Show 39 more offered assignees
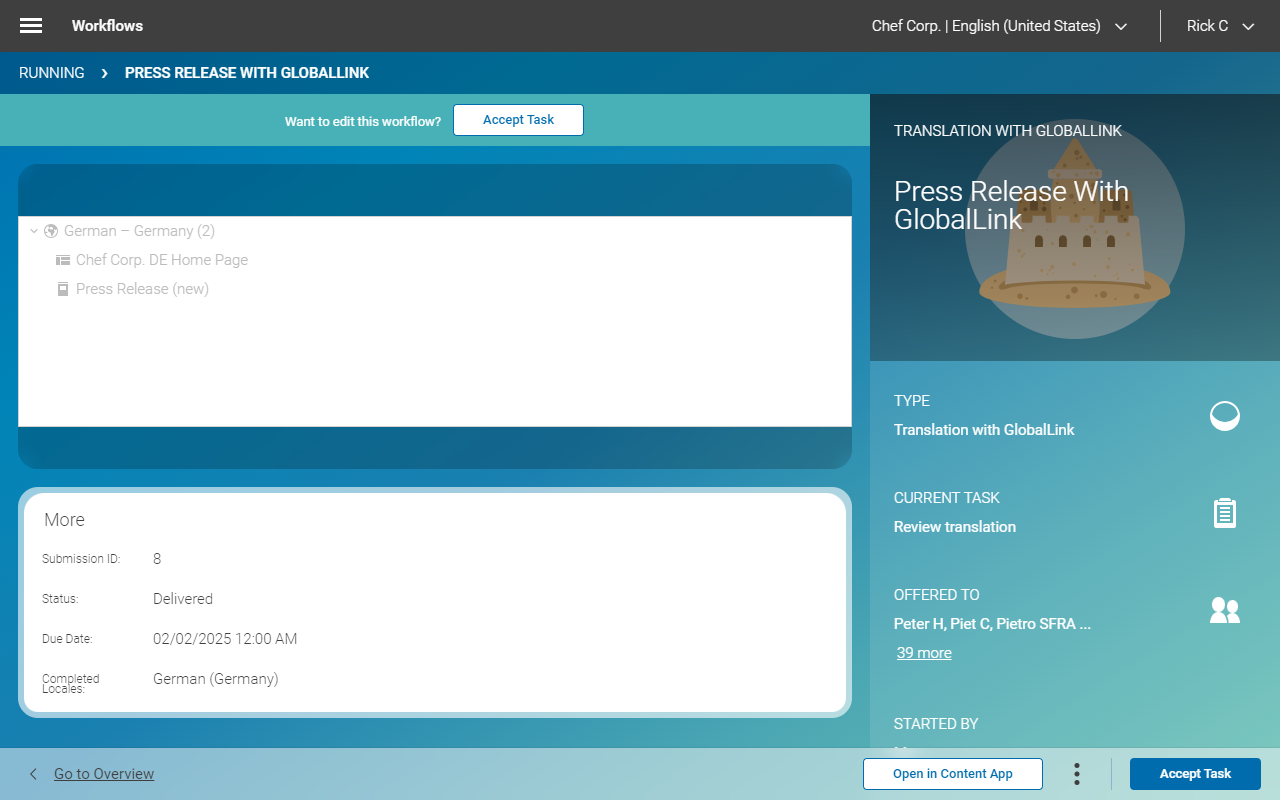Viewport: 1280px width, 800px height. tap(923, 652)
